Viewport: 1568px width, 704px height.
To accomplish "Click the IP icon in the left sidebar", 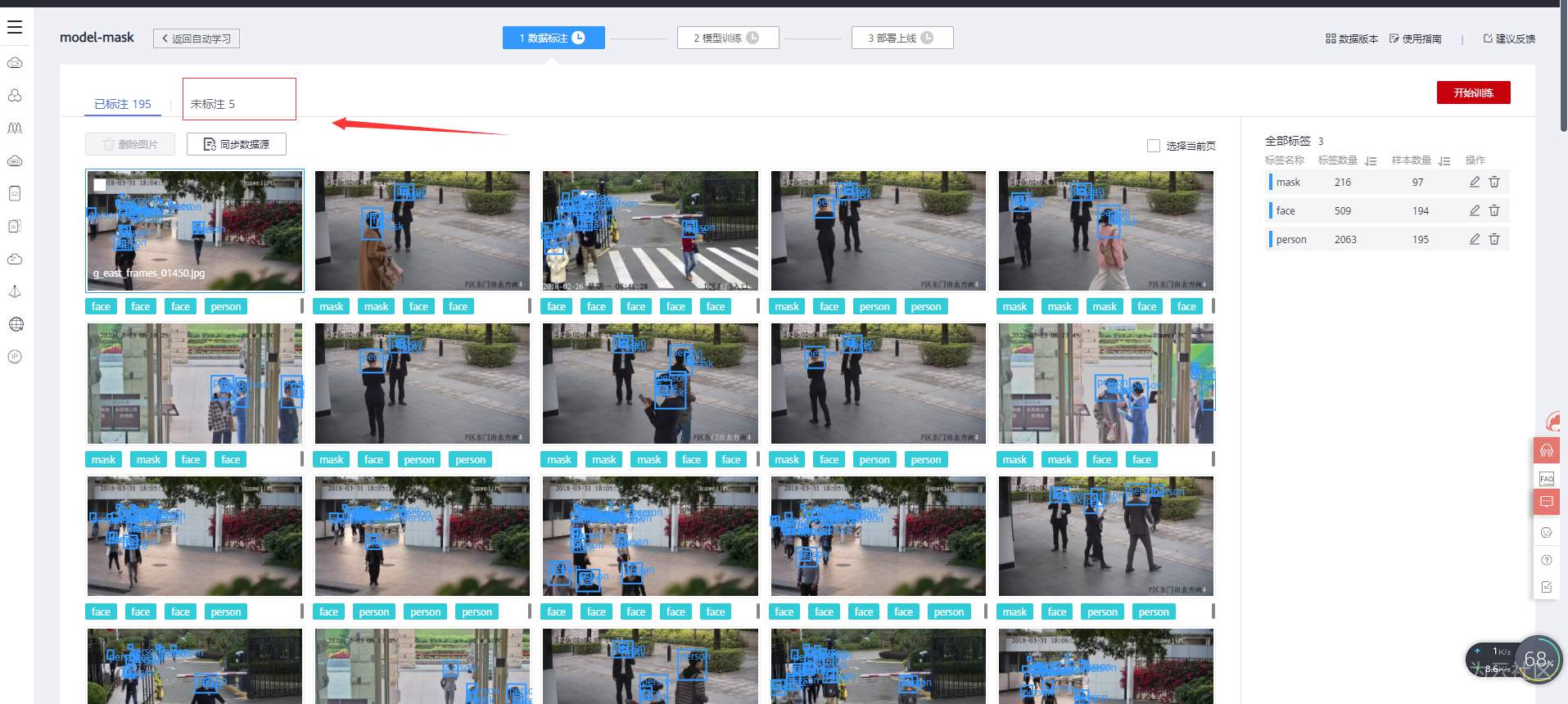I will (15, 357).
